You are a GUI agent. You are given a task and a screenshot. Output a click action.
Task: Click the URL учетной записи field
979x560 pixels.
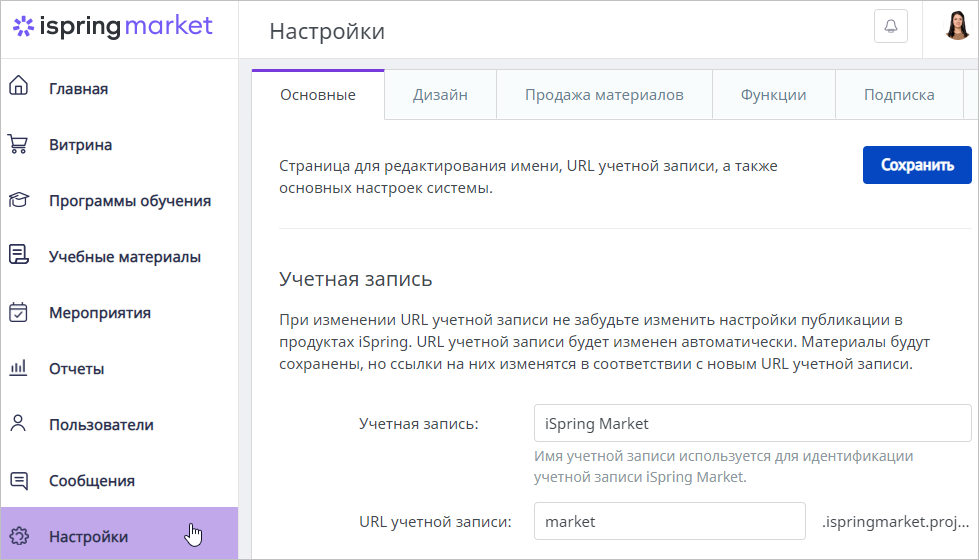669,521
